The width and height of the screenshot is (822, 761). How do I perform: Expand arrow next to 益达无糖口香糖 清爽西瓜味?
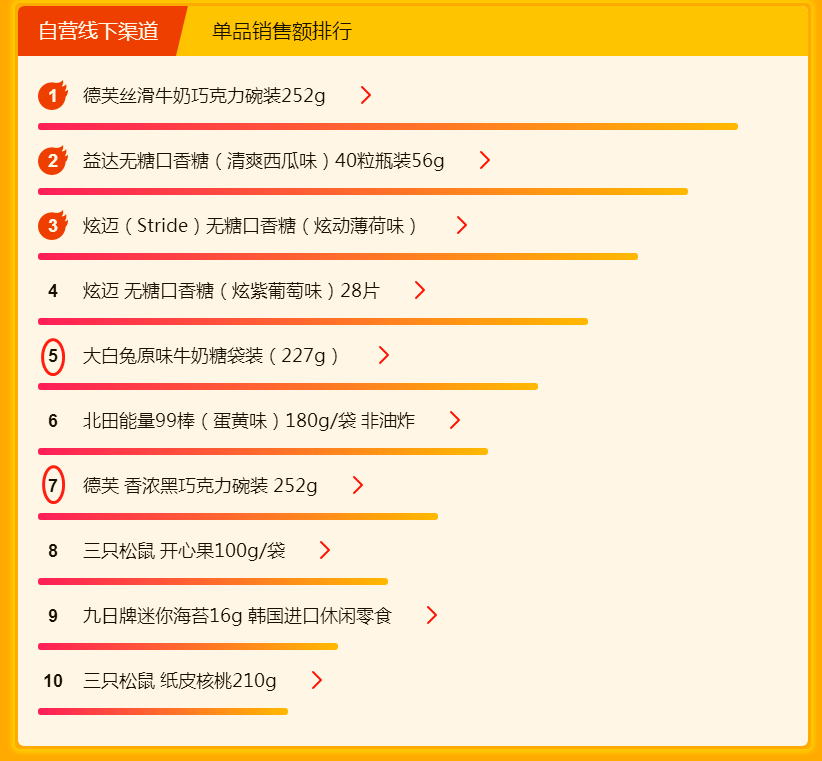pos(485,160)
